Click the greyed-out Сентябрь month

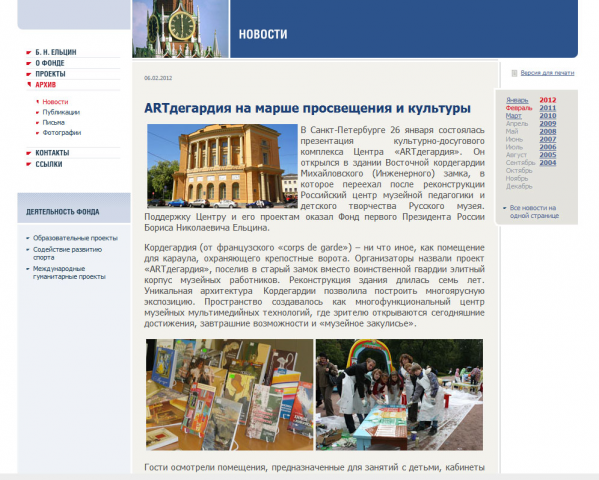click(520, 163)
